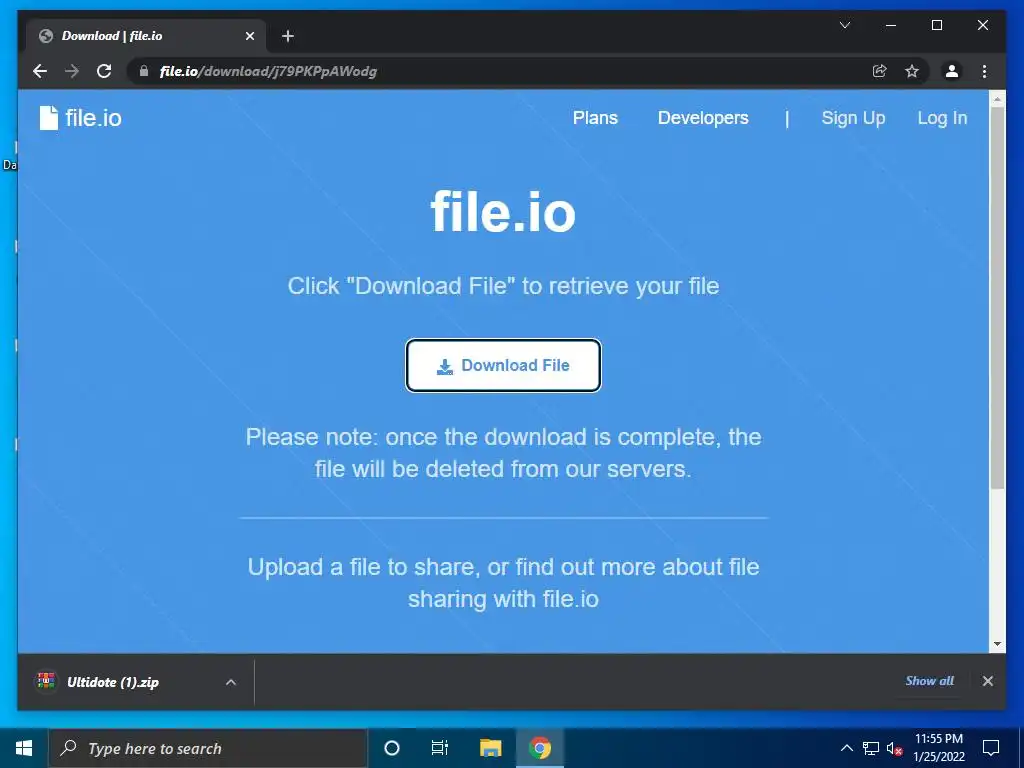
Task: Click the scrollbar up arrow
Action: point(997,99)
